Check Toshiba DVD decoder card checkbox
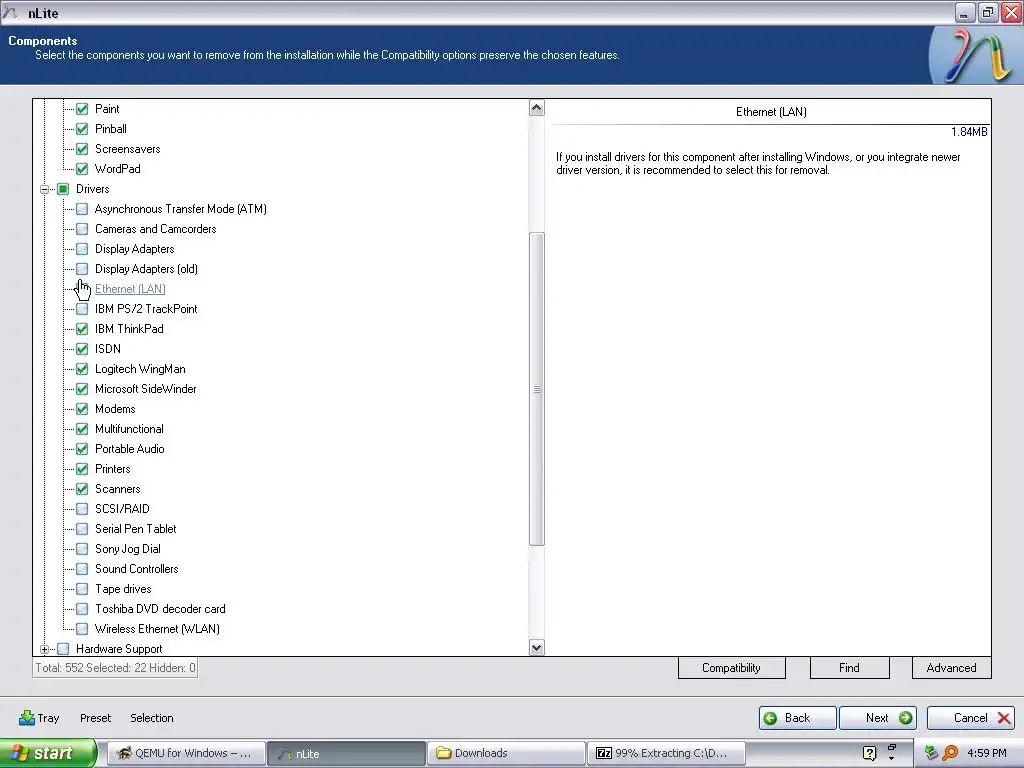1024x768 pixels. click(x=82, y=609)
